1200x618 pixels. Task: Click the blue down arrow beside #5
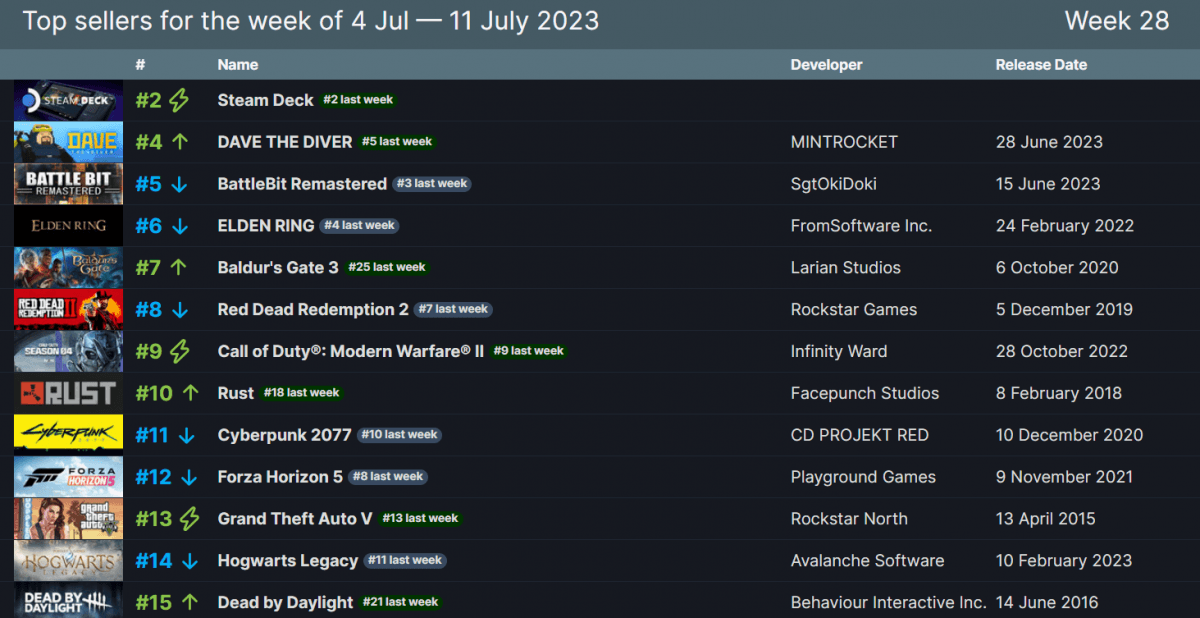click(180, 184)
